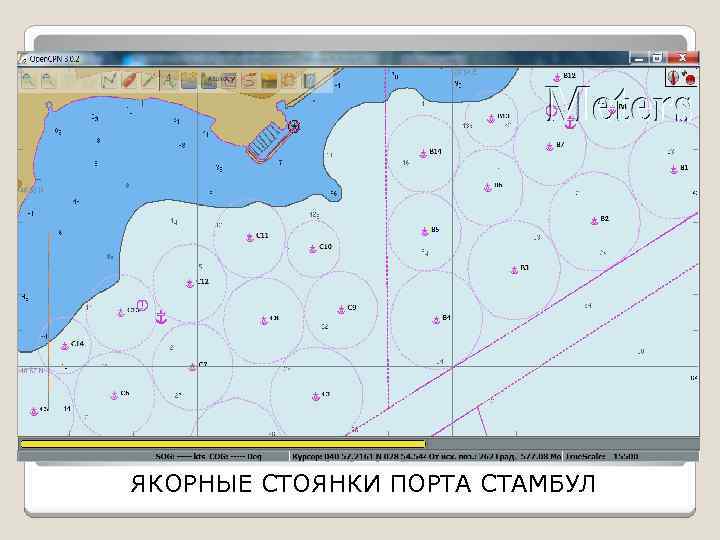Click the About OpenCPN help icon
Image resolution: width=720 pixels, height=540 pixels.
click(309, 80)
